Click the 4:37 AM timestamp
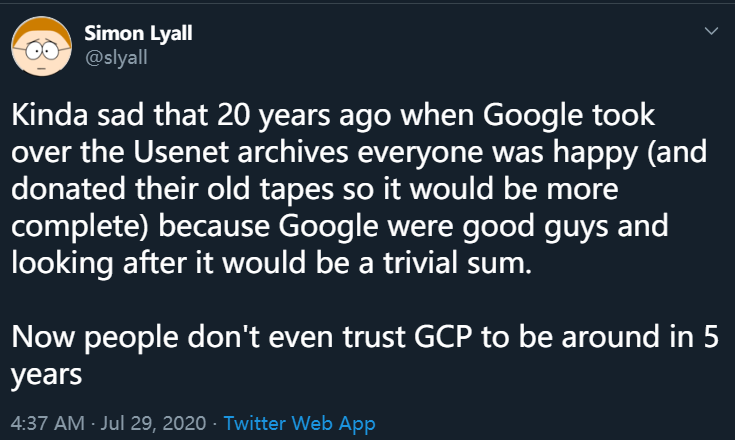The width and height of the screenshot is (735, 440). (45, 423)
